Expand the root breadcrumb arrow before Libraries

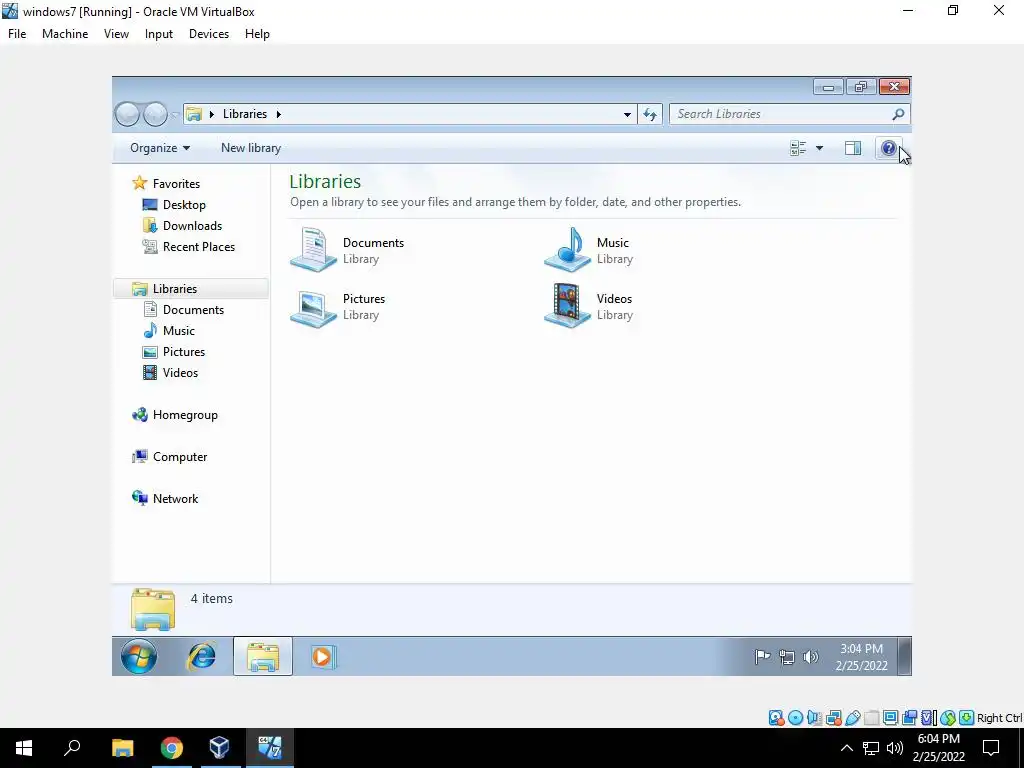212,114
